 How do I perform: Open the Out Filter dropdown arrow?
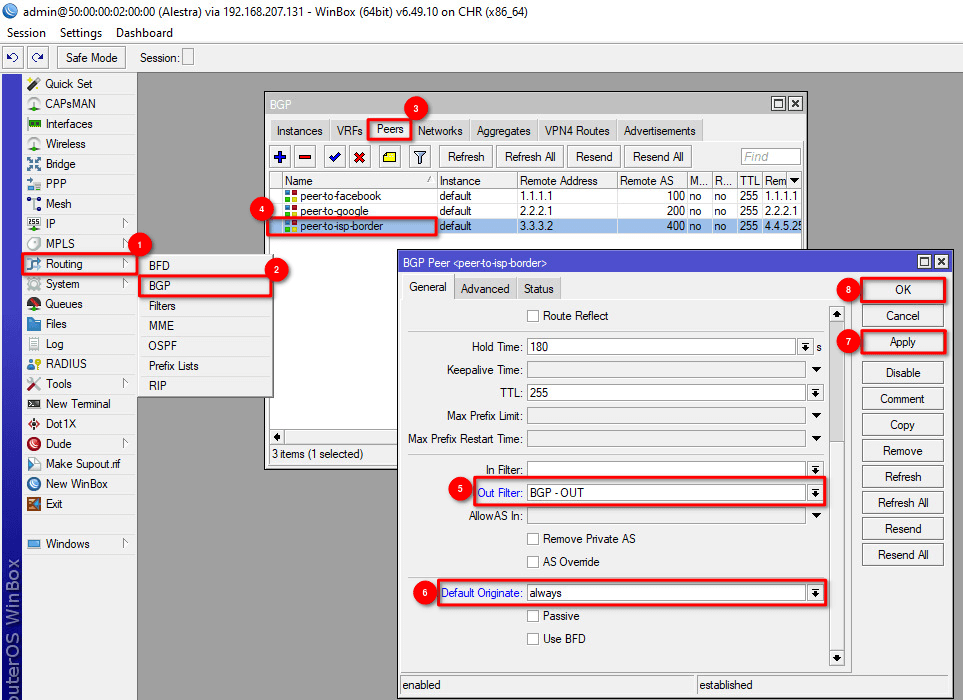[815, 492]
